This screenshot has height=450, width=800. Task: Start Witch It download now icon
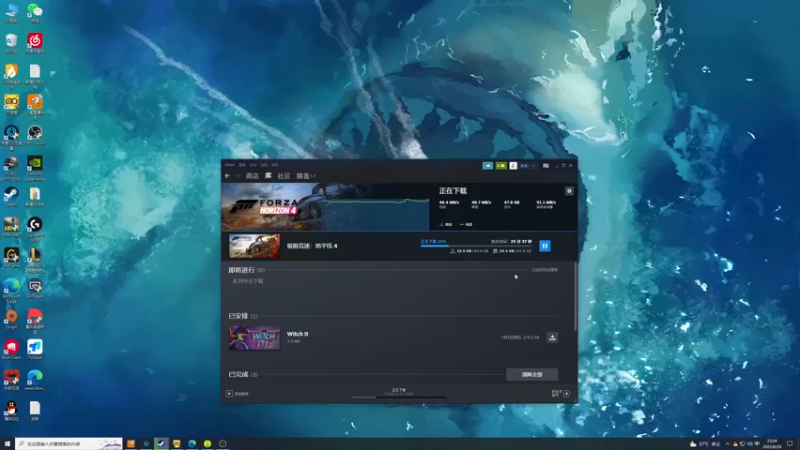(x=552, y=337)
